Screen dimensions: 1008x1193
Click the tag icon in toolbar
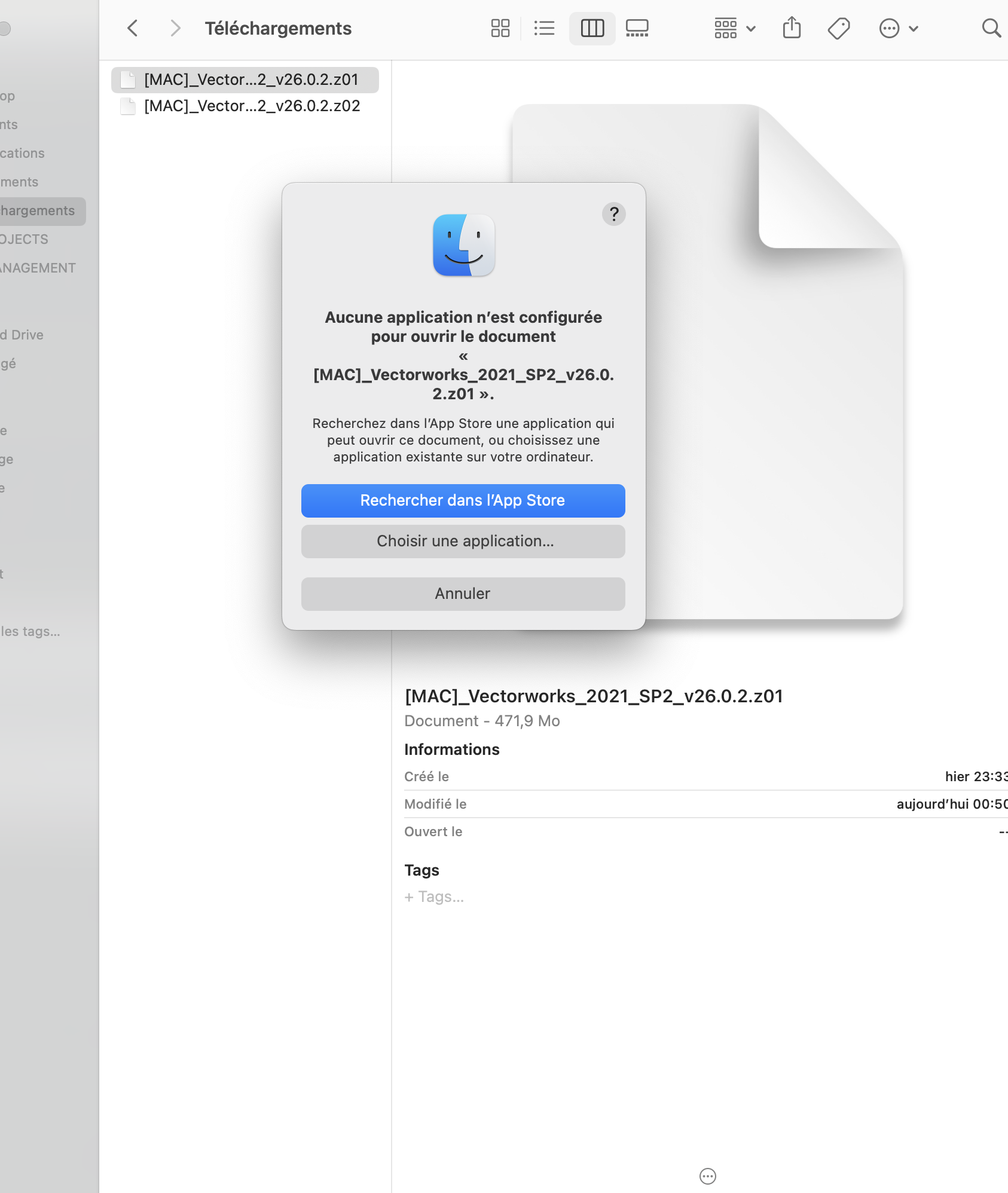coord(839,28)
